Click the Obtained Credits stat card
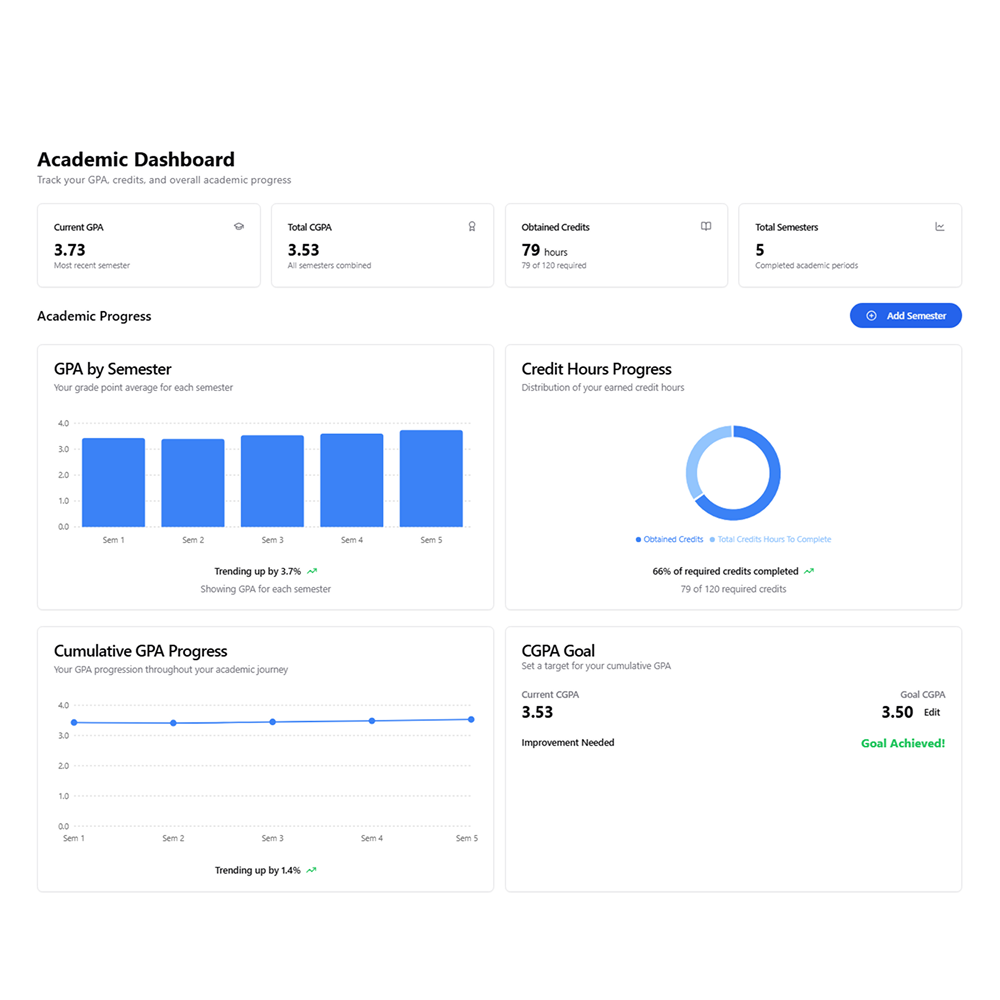Screen dimensions: 1000x1000 (x=616, y=245)
